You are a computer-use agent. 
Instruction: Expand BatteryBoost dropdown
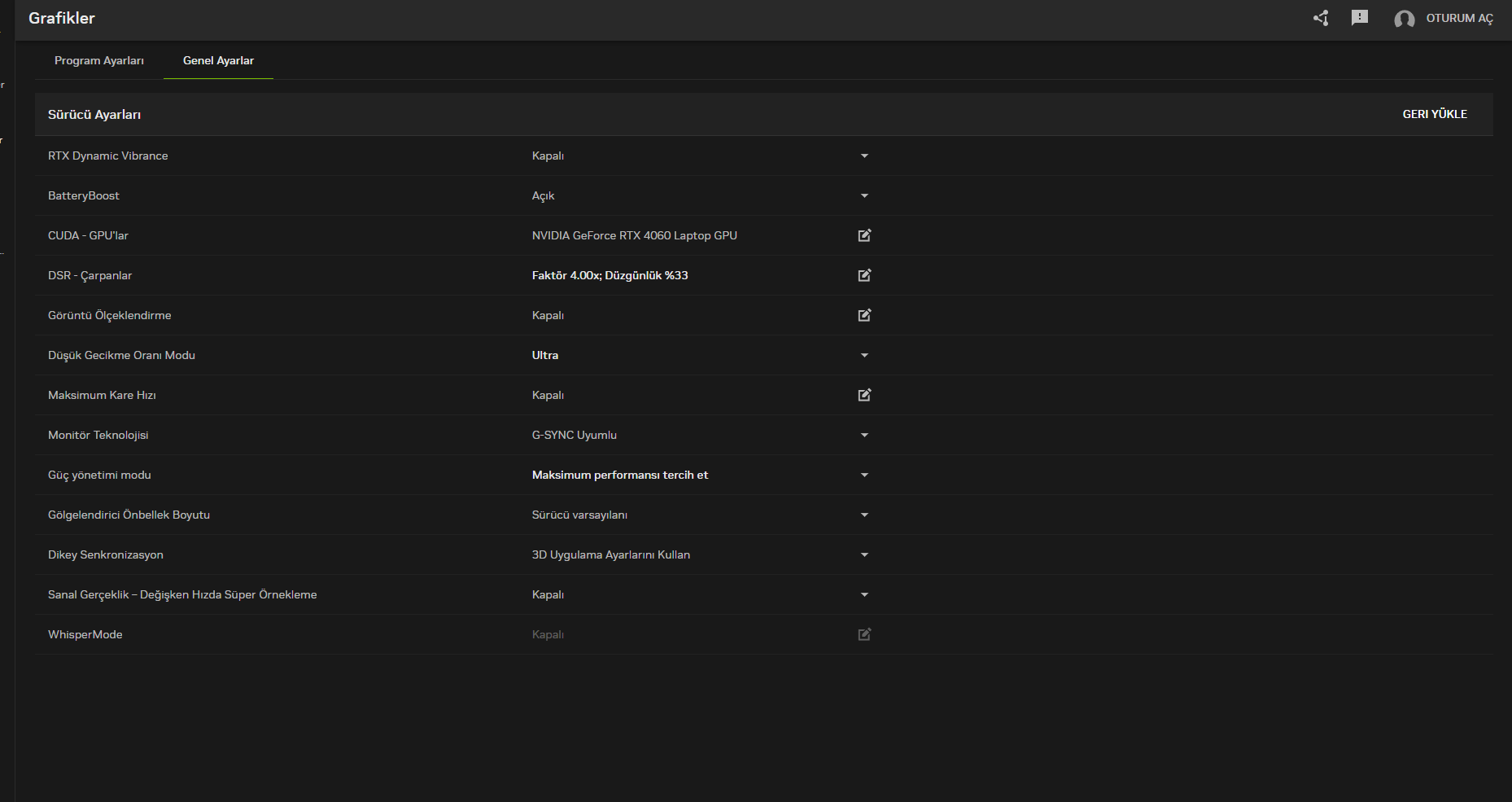coord(864,195)
